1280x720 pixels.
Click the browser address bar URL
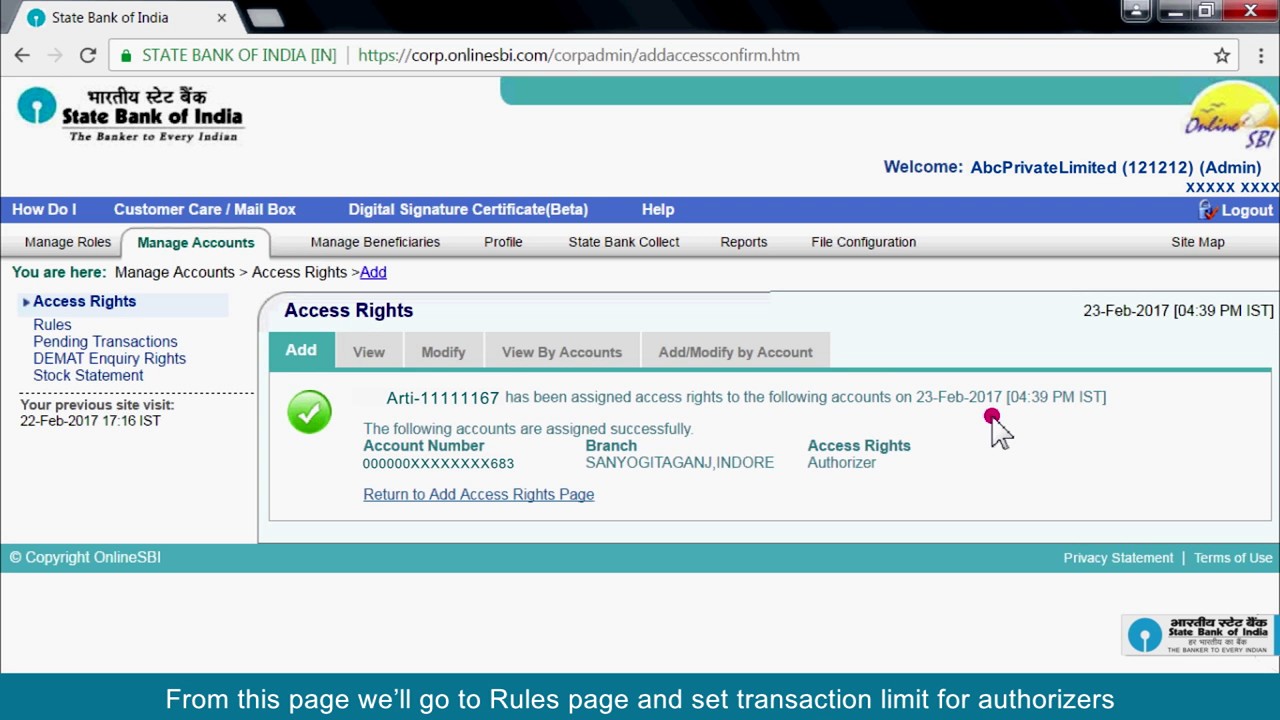(578, 55)
